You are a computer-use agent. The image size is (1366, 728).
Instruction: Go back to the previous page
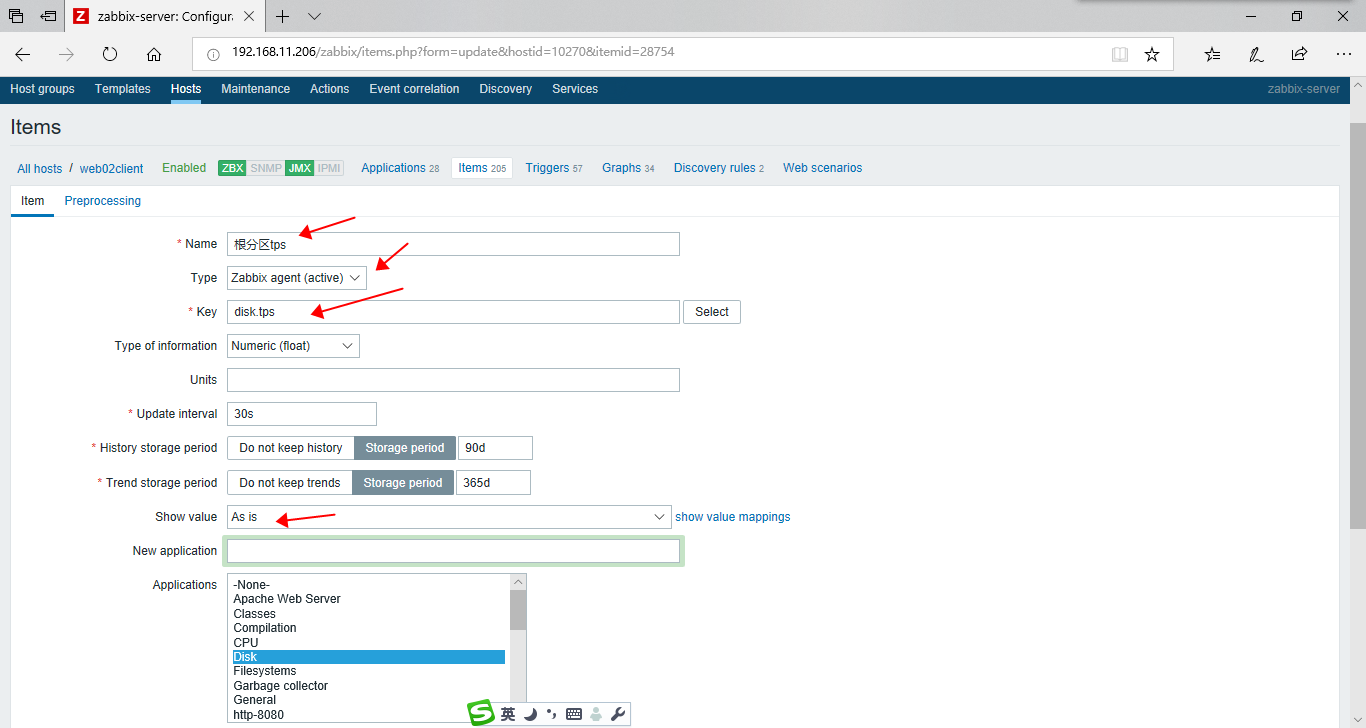[x=23, y=54]
